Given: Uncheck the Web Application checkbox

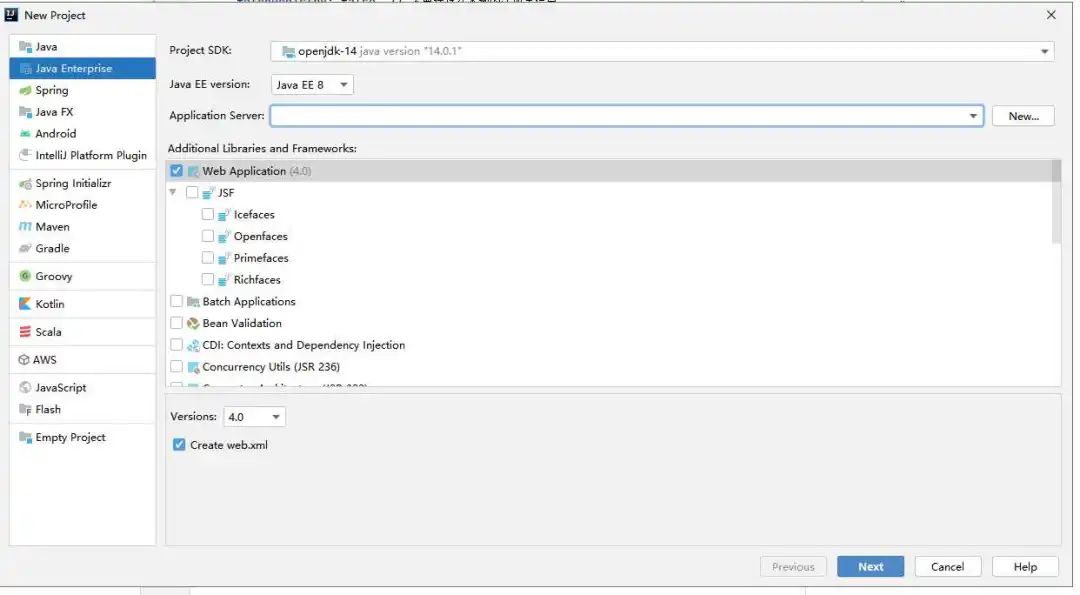Looking at the screenshot, I should (176, 171).
